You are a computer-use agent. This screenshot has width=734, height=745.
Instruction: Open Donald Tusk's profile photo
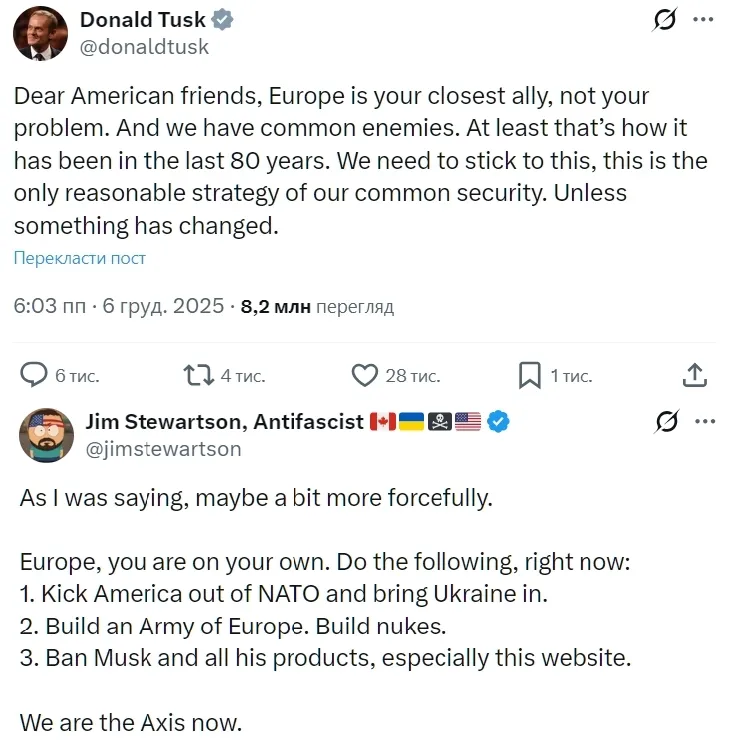40,33
